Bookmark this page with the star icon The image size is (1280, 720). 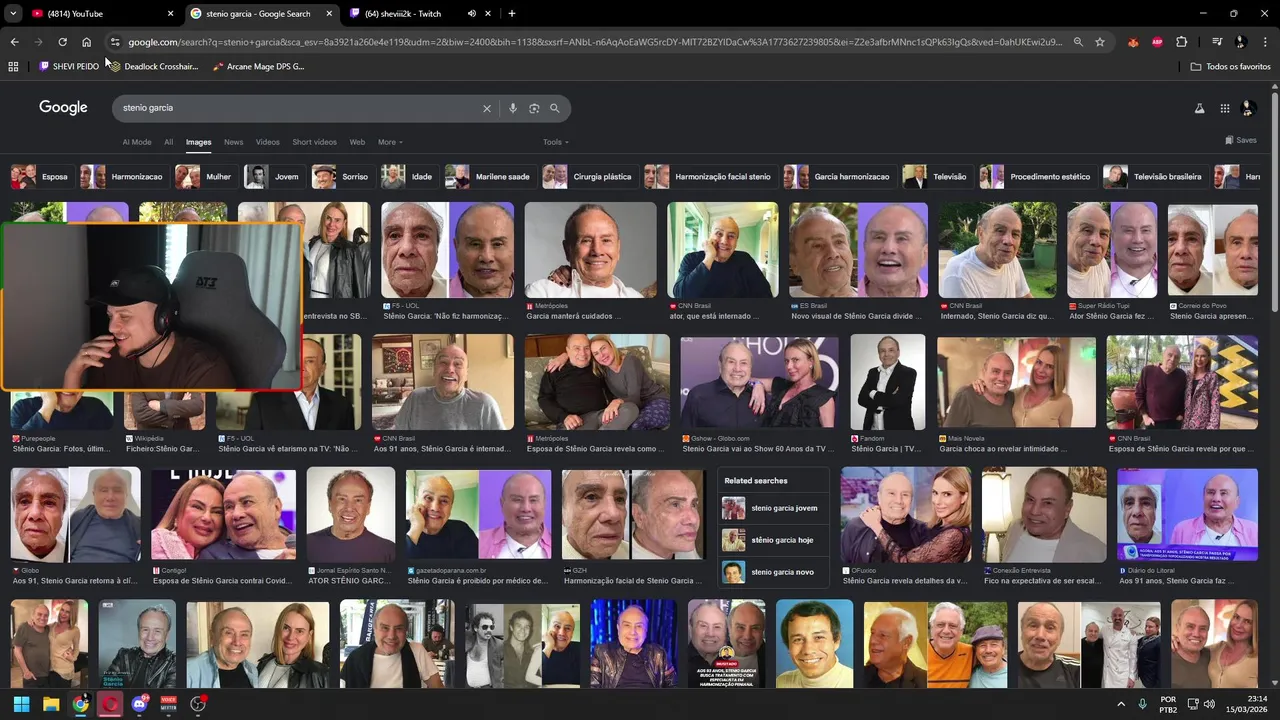(x=1100, y=42)
